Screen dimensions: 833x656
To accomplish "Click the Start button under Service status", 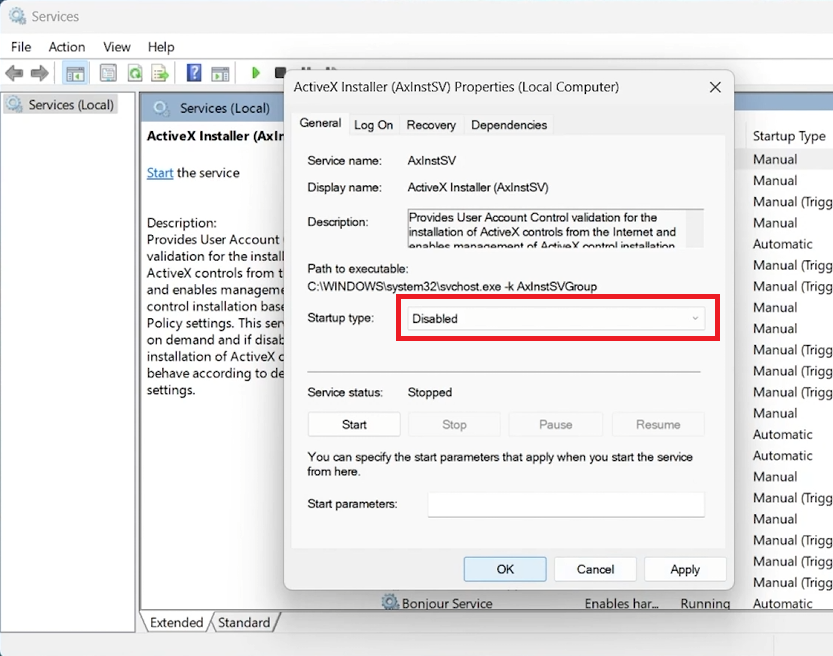I will point(354,424).
